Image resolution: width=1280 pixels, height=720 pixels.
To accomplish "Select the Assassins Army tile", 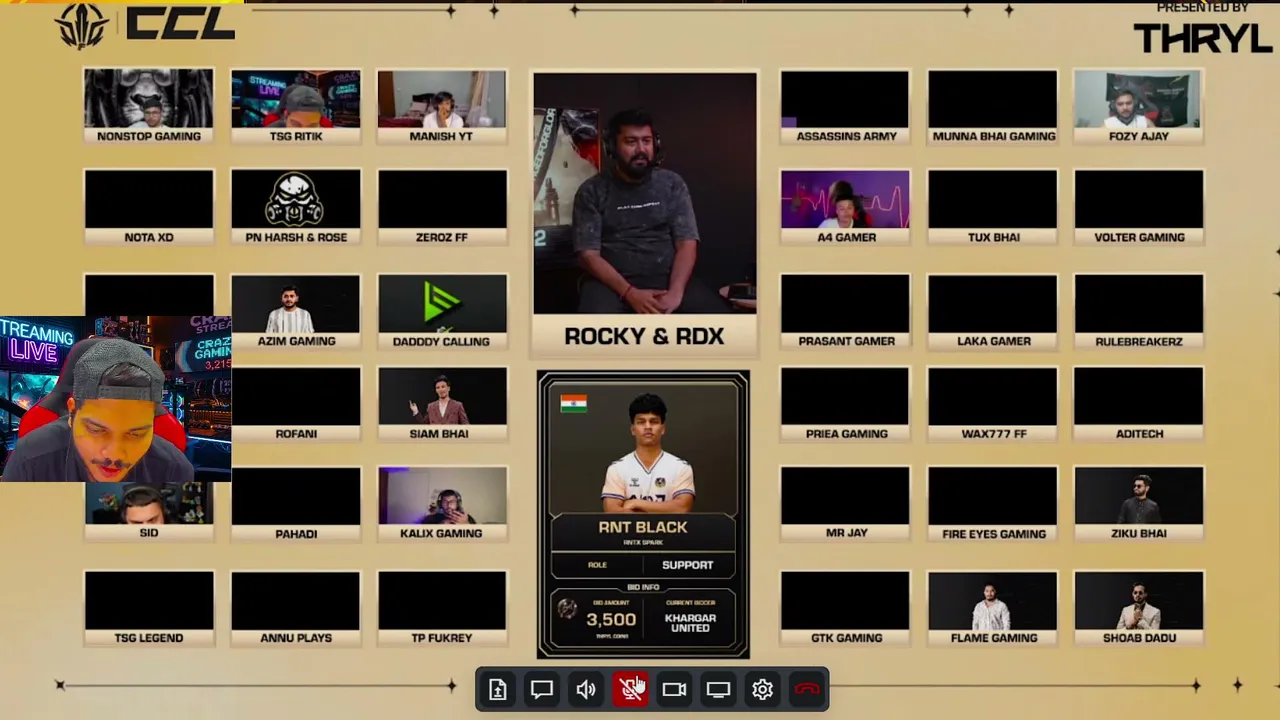I will [x=846, y=106].
